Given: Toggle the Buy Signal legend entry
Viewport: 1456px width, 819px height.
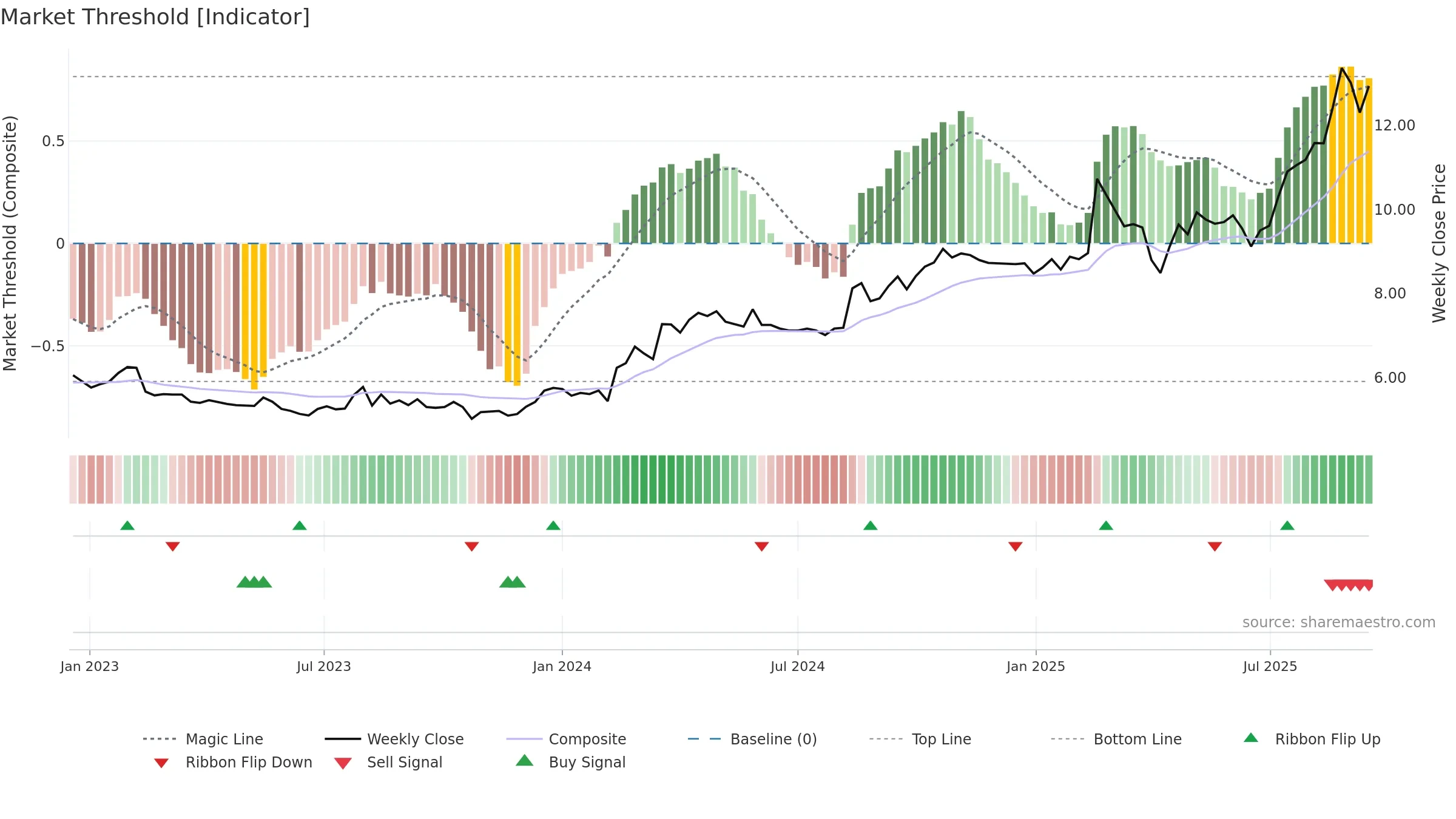Looking at the screenshot, I should pyautogui.click(x=570, y=762).
